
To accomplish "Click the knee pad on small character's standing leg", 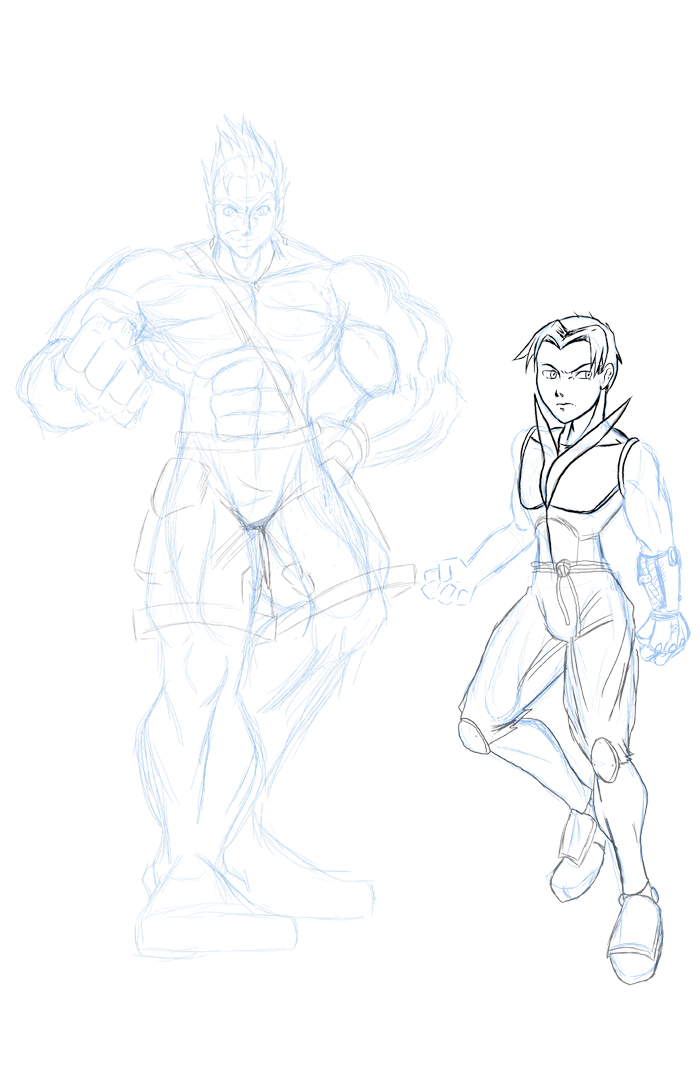I will [x=605, y=760].
